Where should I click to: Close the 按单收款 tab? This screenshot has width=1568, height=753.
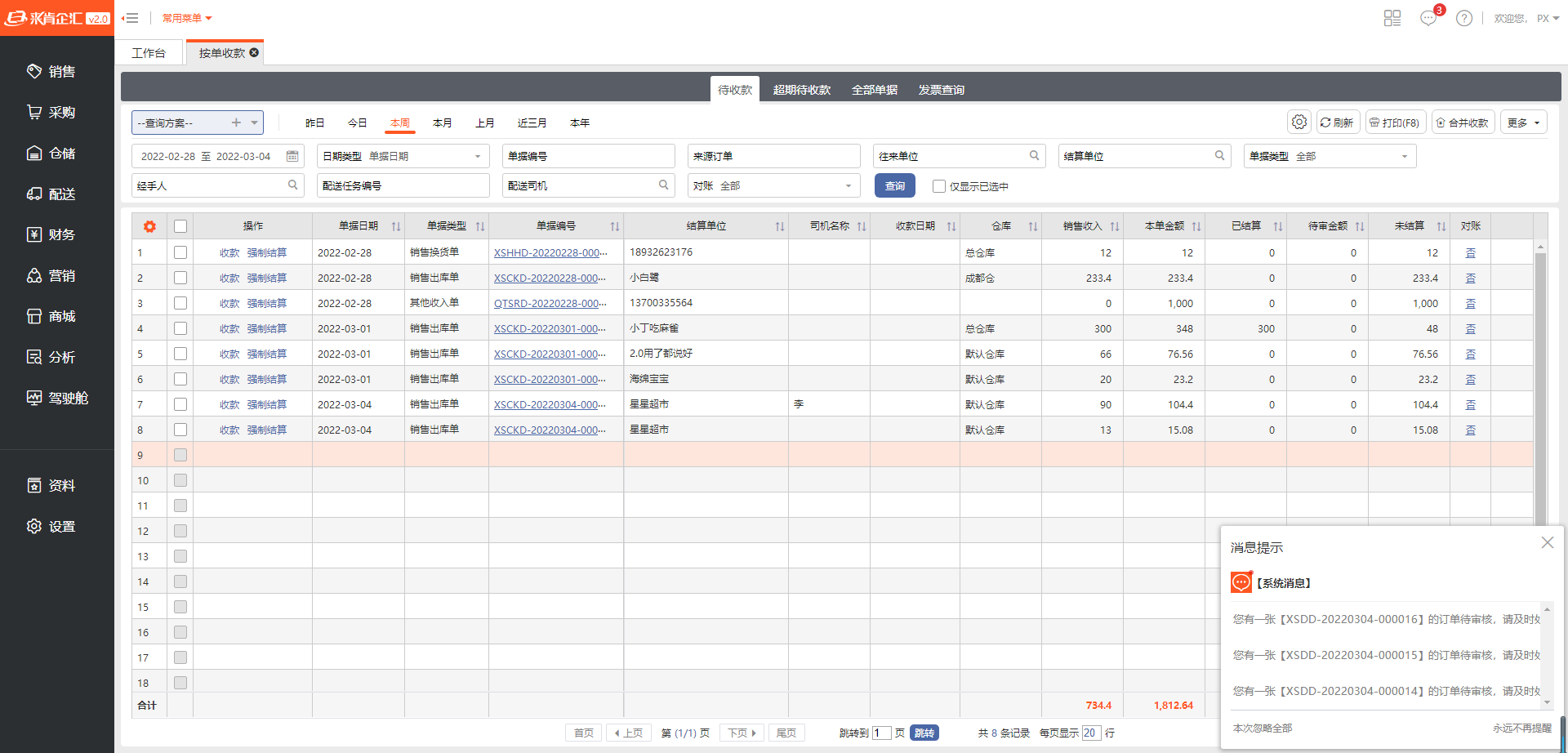(254, 52)
